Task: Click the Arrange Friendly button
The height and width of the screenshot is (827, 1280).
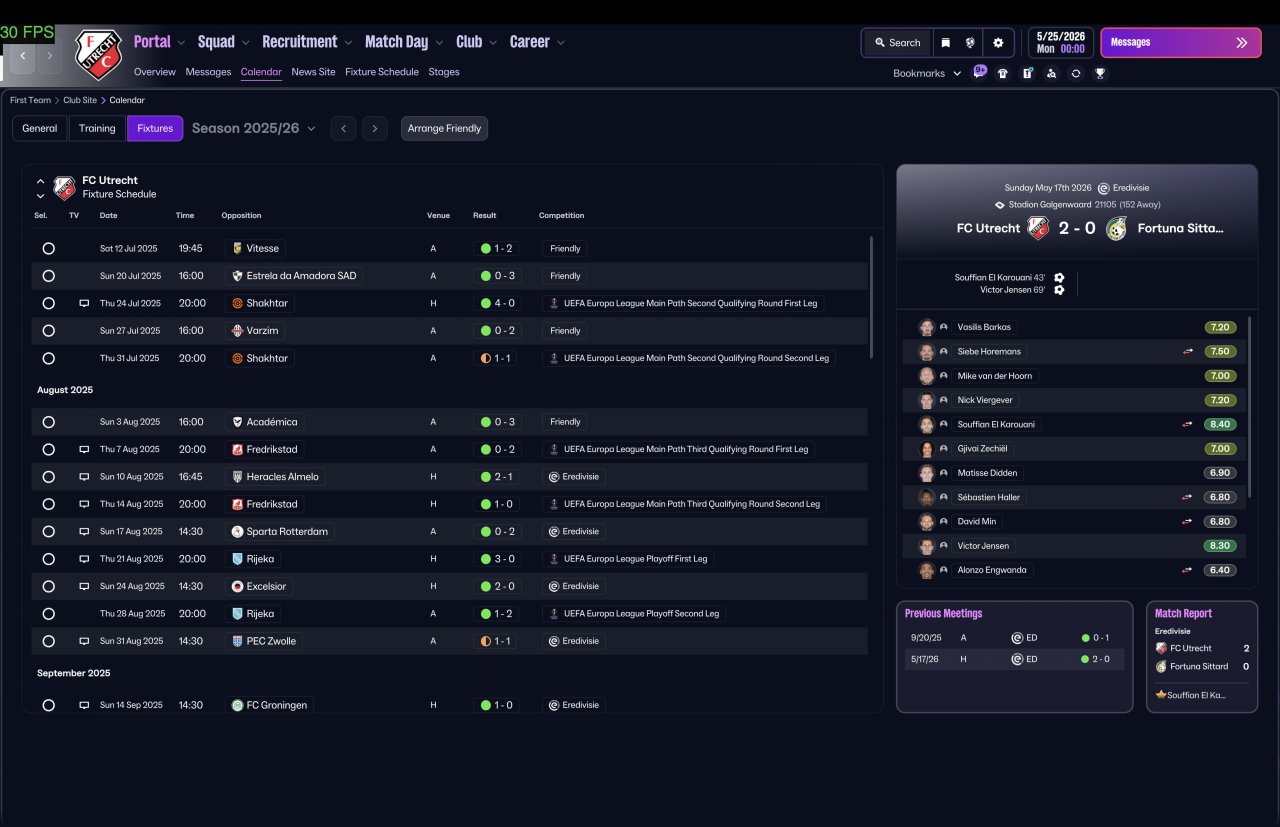Action: (x=444, y=128)
